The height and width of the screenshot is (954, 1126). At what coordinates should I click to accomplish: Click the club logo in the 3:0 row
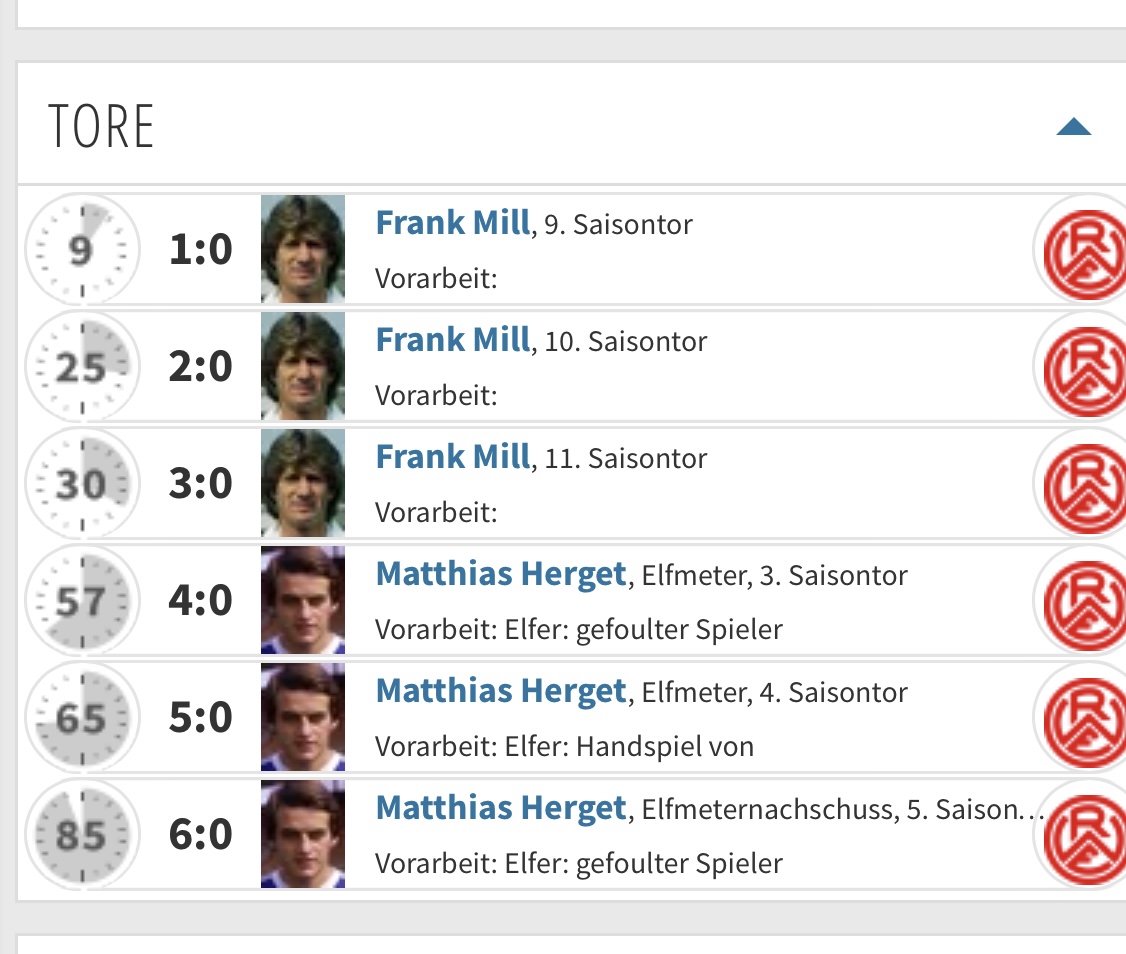pyautogui.click(x=1081, y=483)
